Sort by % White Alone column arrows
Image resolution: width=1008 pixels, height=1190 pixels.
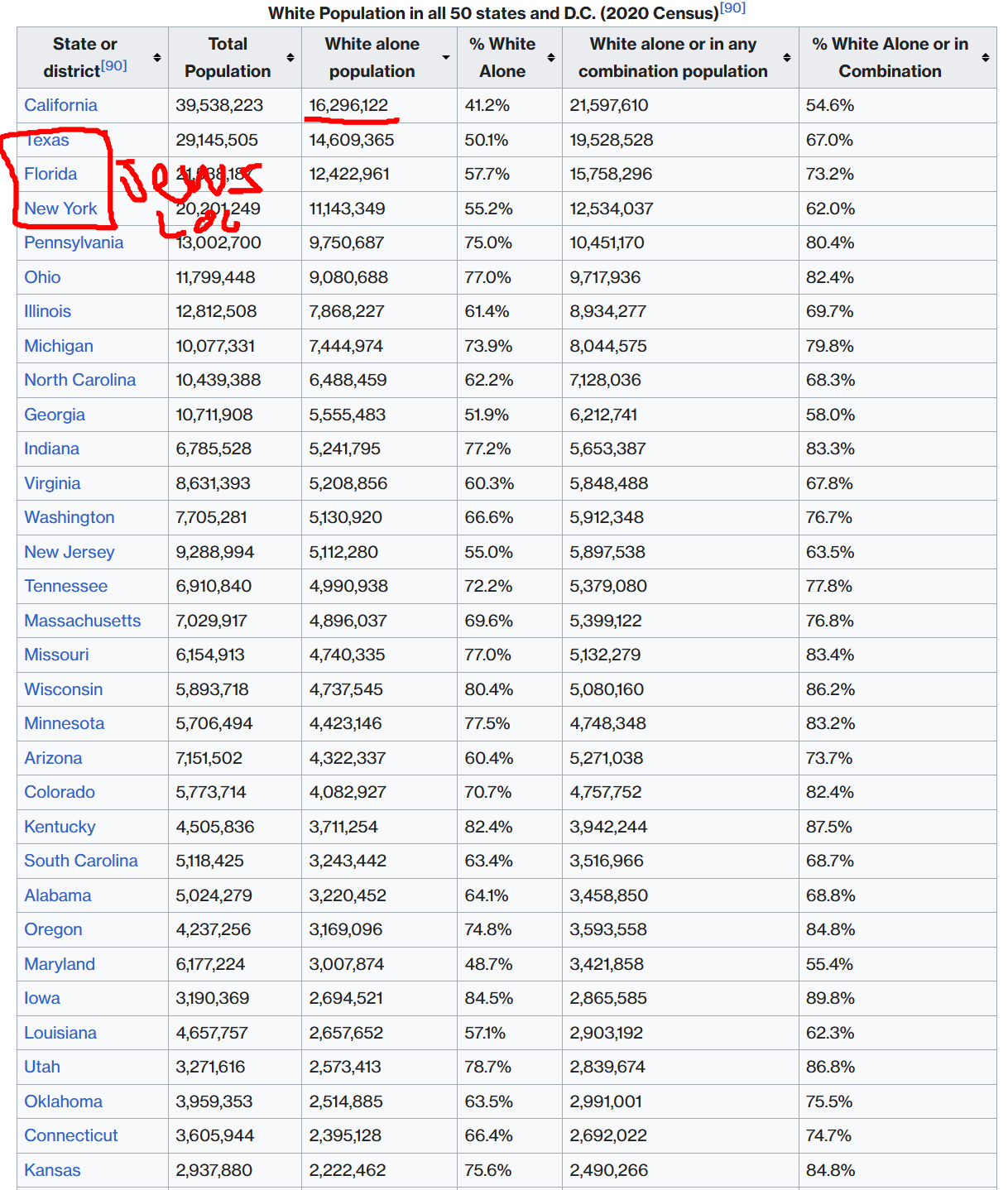pyautogui.click(x=551, y=57)
